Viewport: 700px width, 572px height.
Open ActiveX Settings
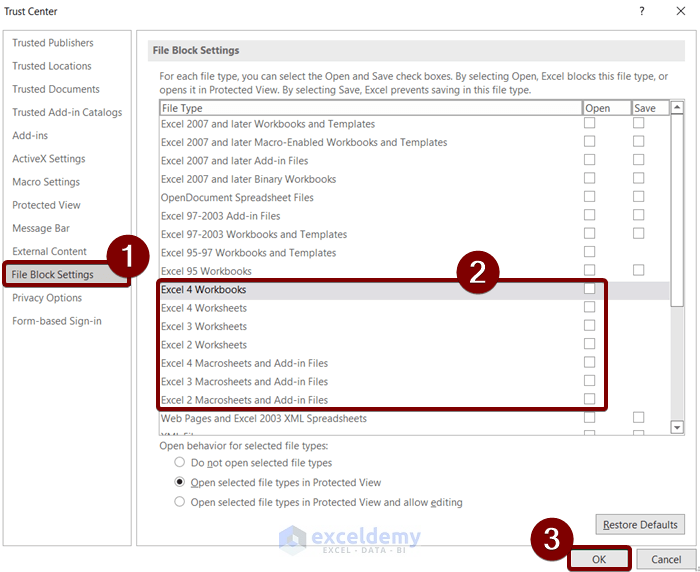pos(49,159)
